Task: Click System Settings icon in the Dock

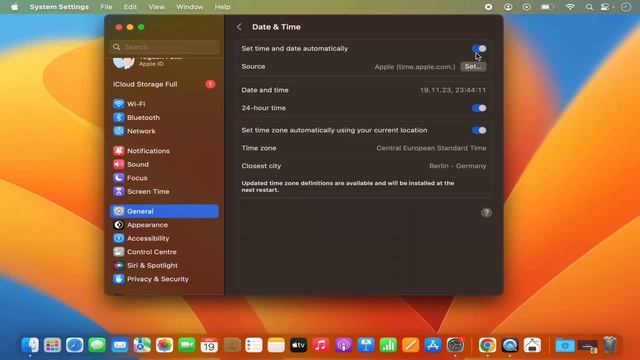Action: [456, 345]
